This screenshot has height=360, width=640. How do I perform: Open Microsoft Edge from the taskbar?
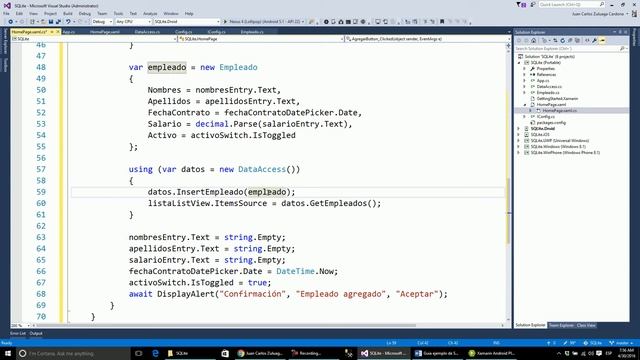click(x=155, y=353)
